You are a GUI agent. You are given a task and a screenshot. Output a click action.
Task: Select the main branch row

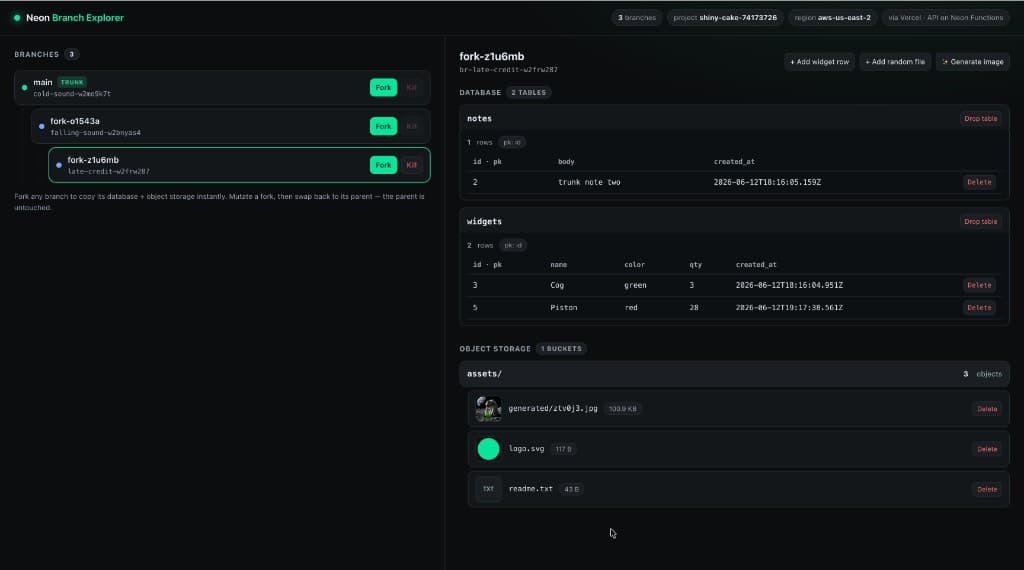222,87
